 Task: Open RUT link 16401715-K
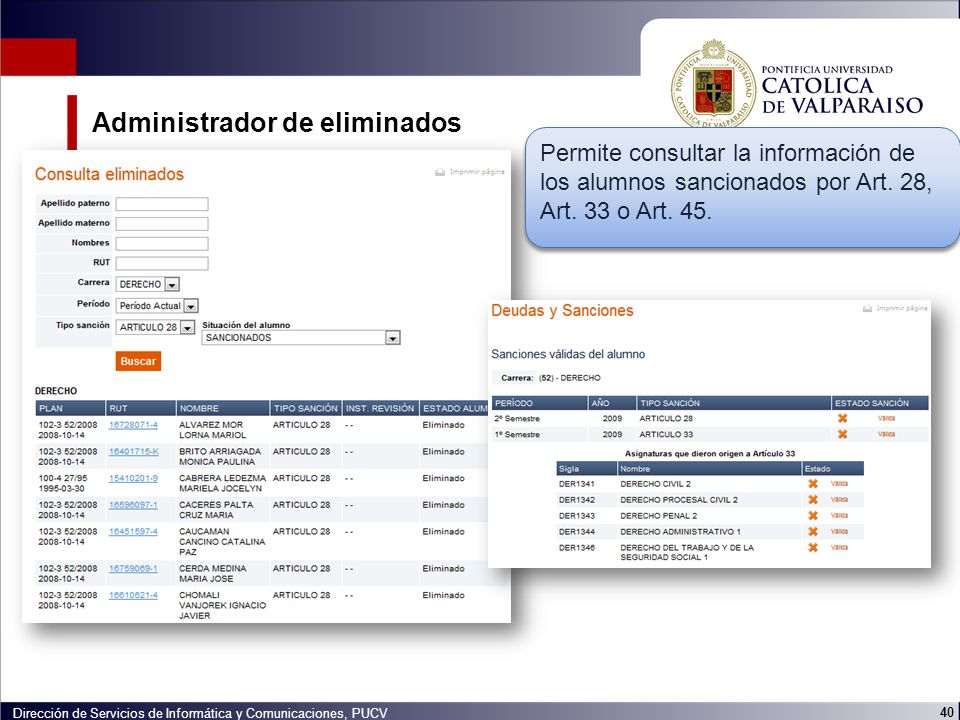click(133, 452)
